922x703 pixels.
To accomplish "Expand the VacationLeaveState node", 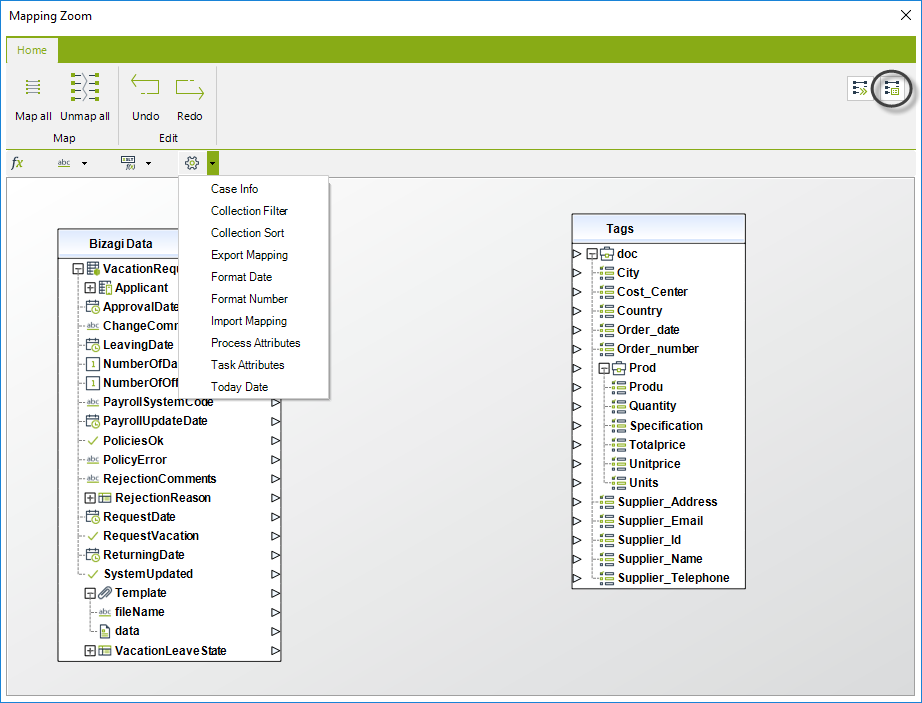I will coord(90,651).
